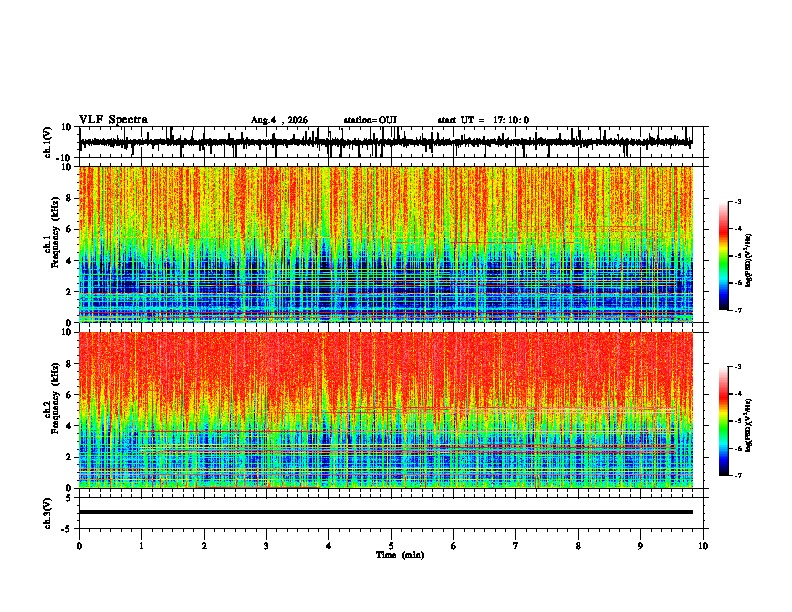The width and height of the screenshot is (792, 612).
Task: Click the ch.1 color bar log(PSD) label
Action: click(x=748, y=261)
